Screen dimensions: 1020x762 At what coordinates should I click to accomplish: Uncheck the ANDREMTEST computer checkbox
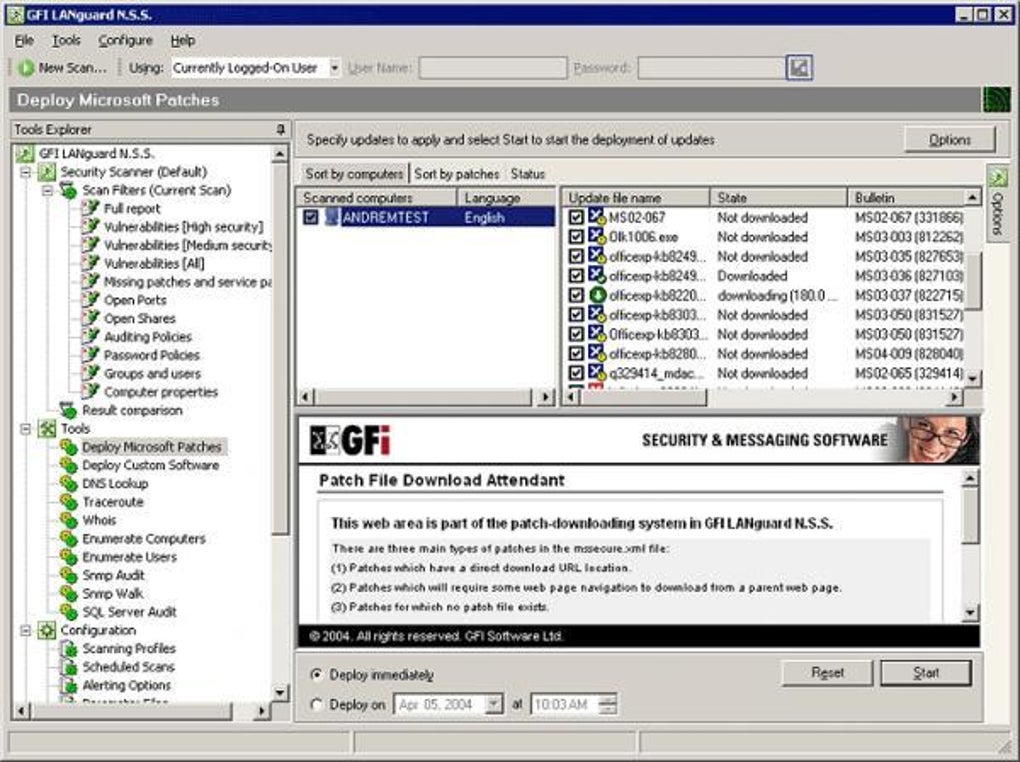click(311, 217)
